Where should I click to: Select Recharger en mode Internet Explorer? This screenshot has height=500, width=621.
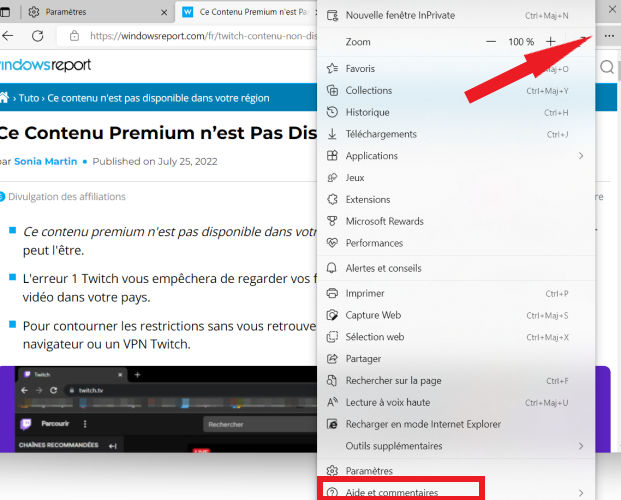455,424
